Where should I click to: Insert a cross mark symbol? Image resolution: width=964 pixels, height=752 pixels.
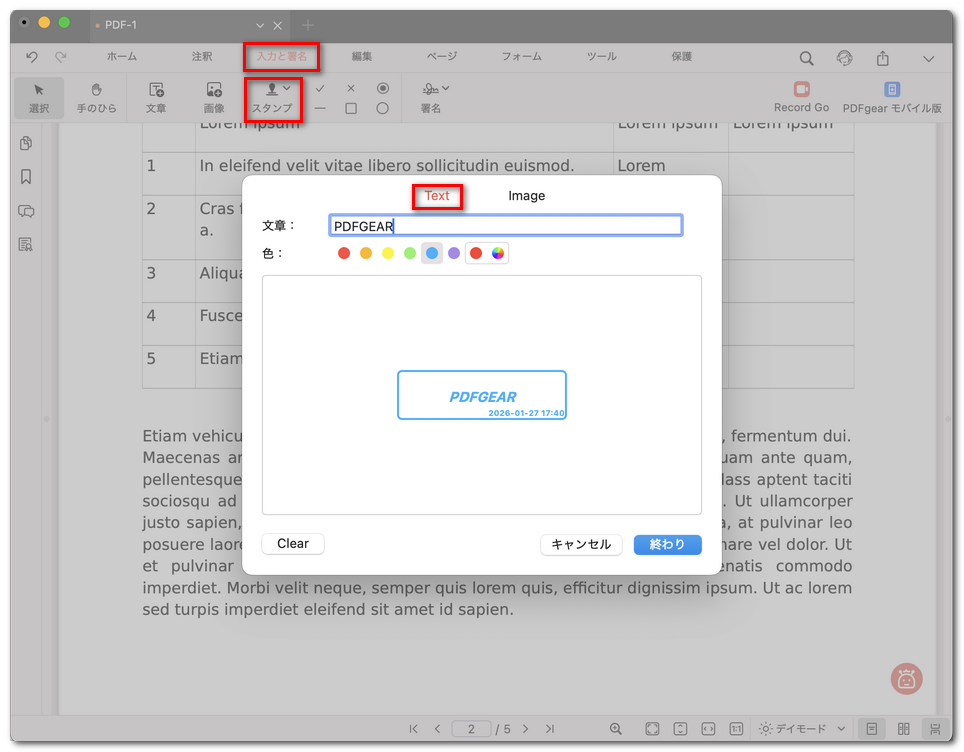click(x=351, y=89)
